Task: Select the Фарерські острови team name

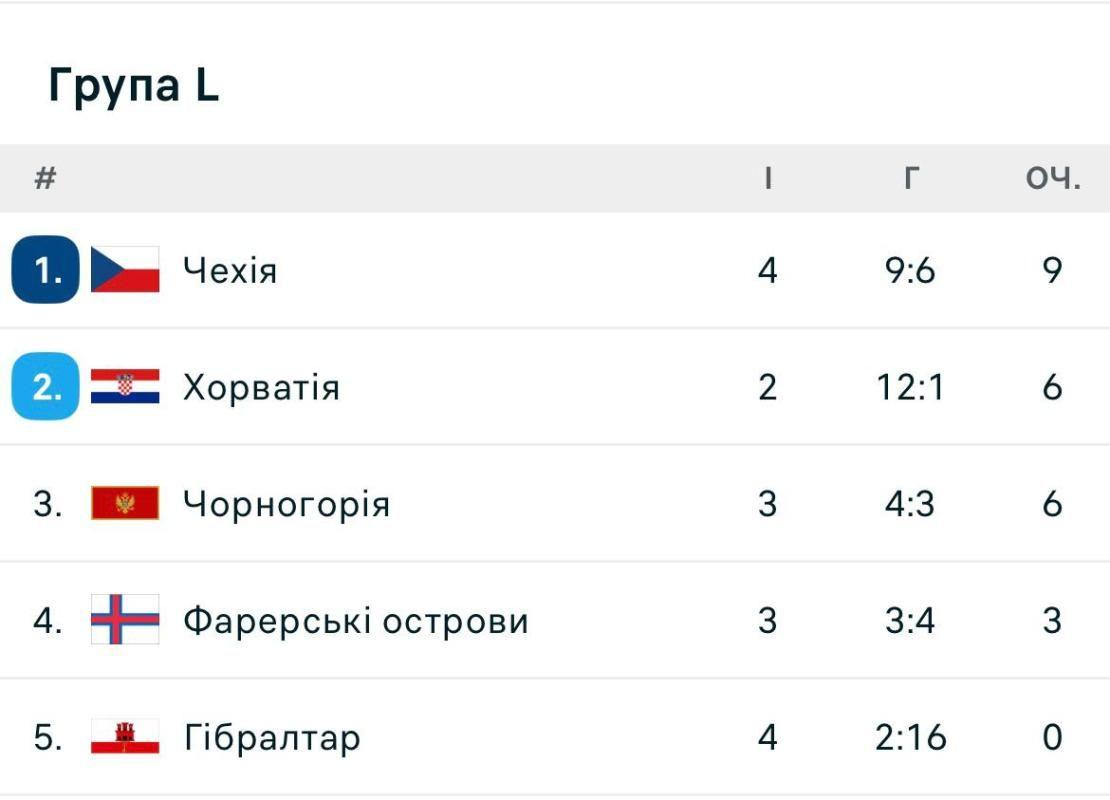Action: pos(355,621)
